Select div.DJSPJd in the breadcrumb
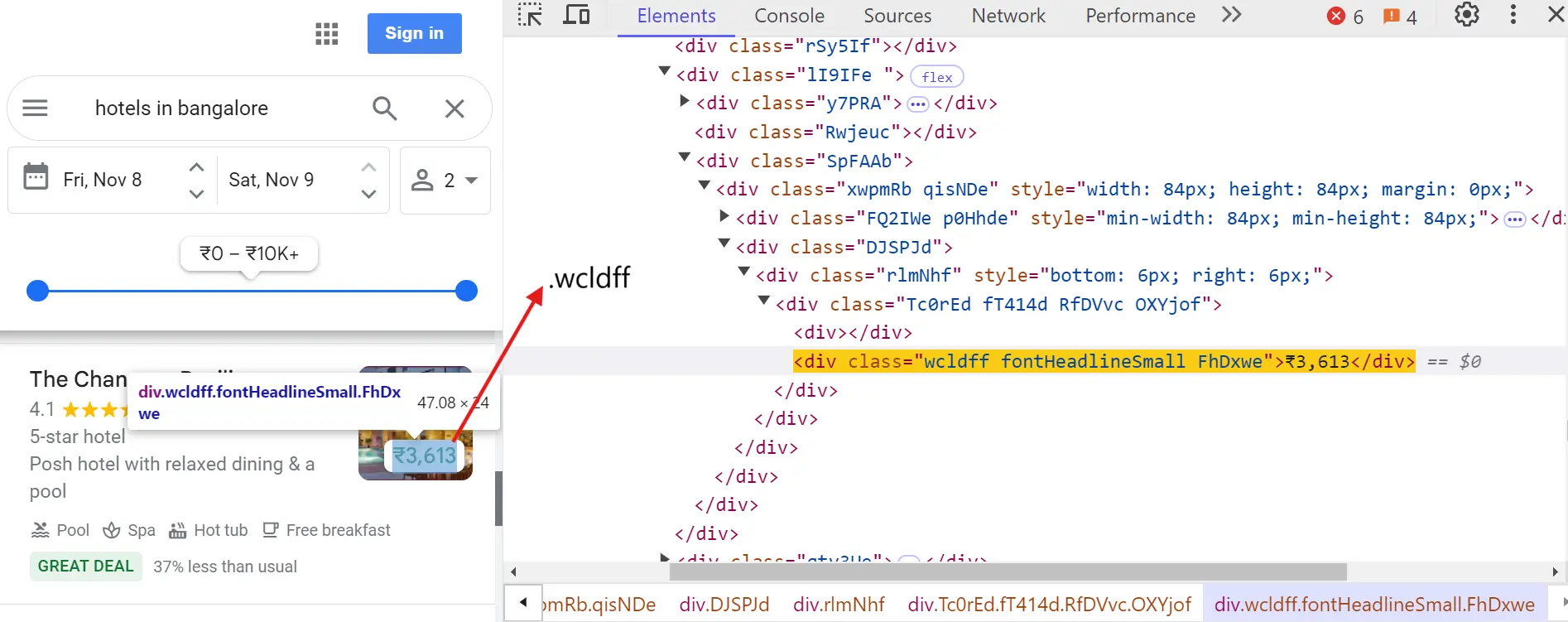The height and width of the screenshot is (622, 1568). click(724, 605)
